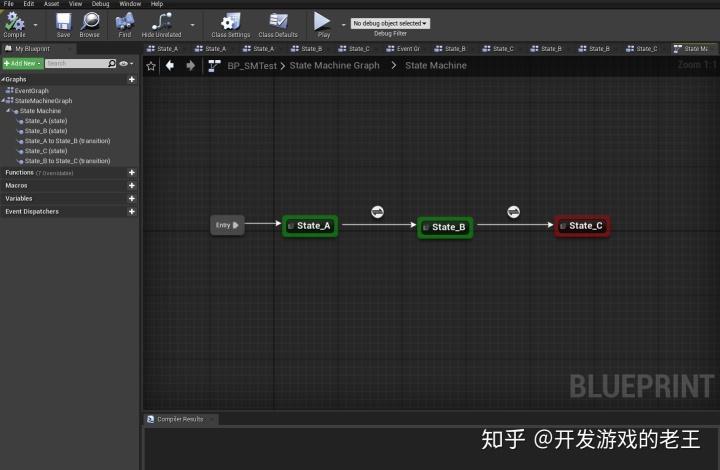Open the debug object selector dropdown
The image size is (720, 470).
coord(390,23)
